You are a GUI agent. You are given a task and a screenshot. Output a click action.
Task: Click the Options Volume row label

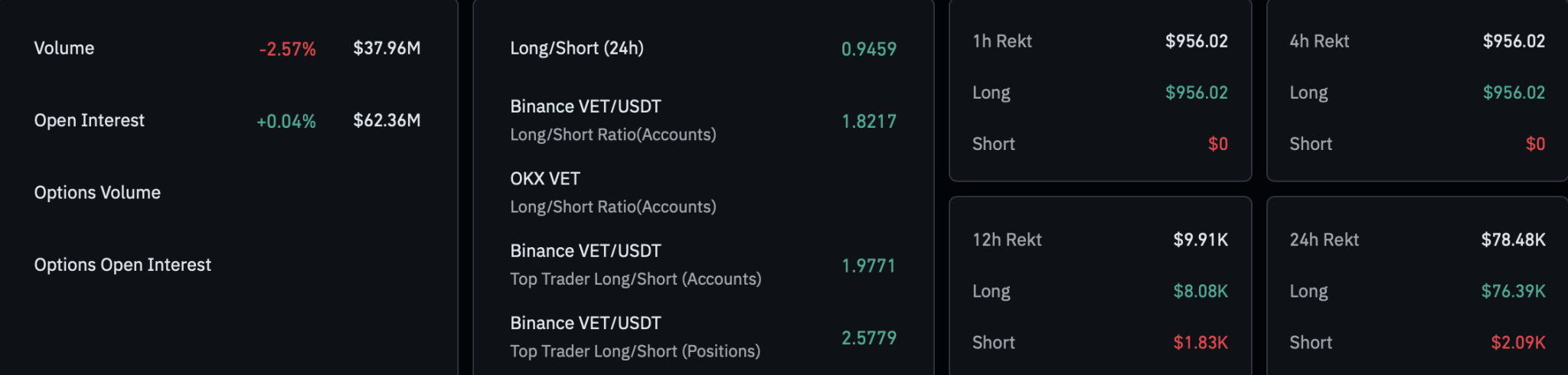[97, 193]
